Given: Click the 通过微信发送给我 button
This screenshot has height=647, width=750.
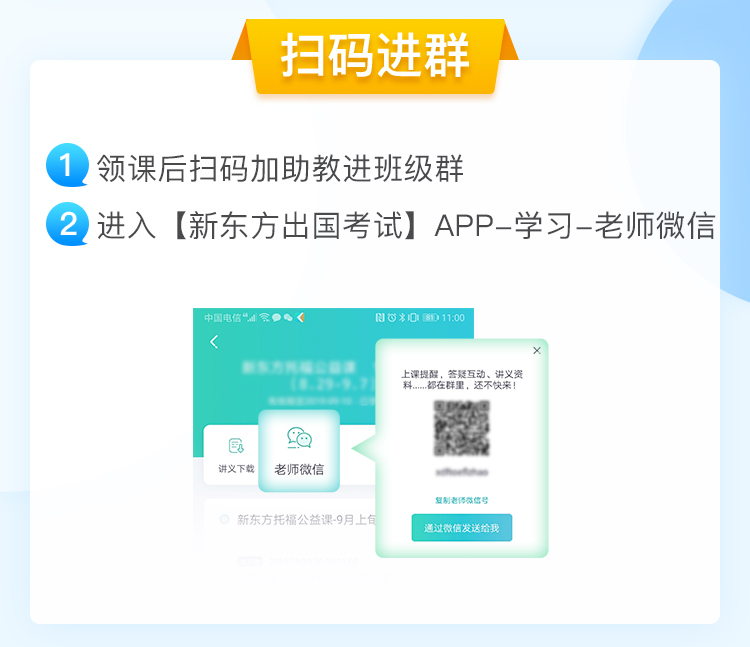Looking at the screenshot, I should [462, 528].
